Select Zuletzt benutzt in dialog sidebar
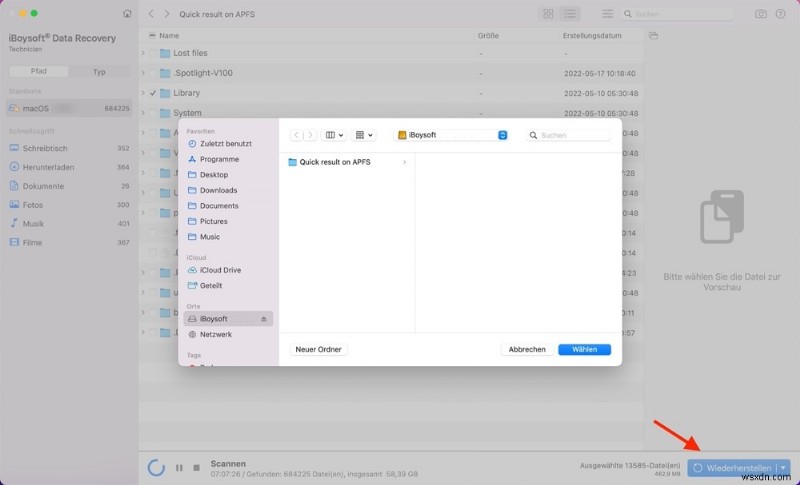This screenshot has height=485, width=800. tap(226, 144)
